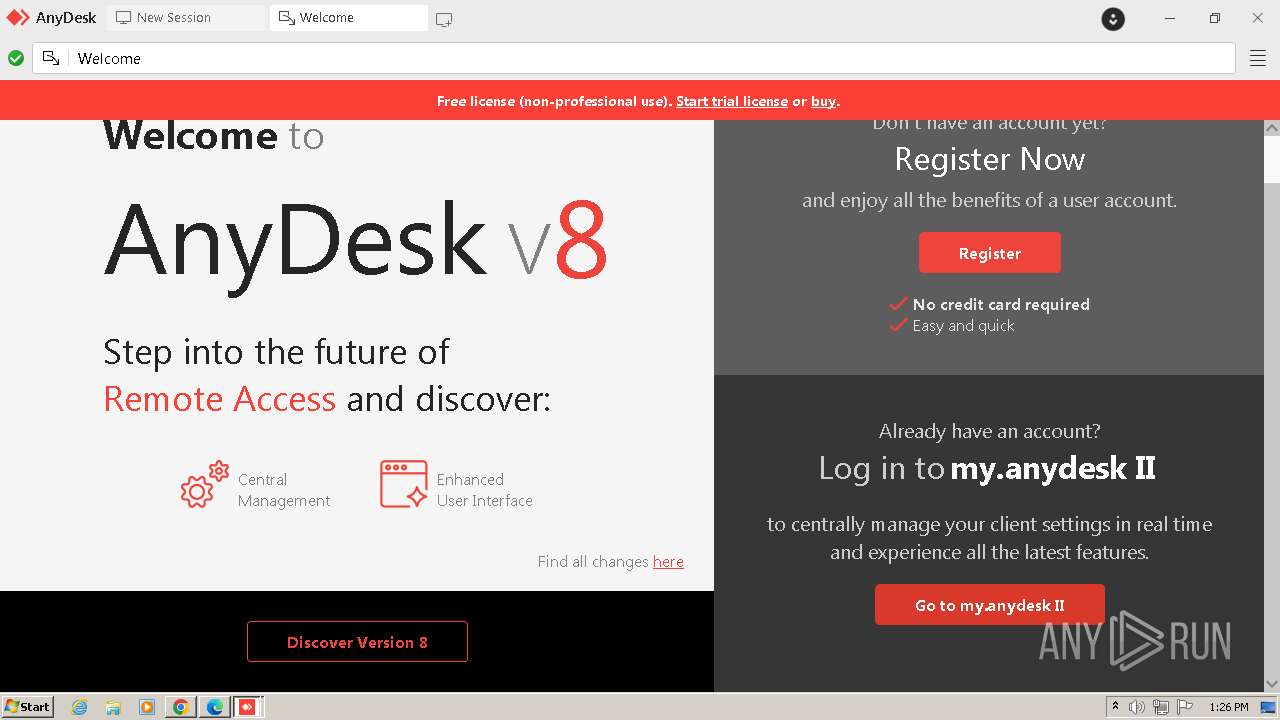Click the 1:26 PM clock in the tray
This screenshot has height=720, width=1280.
tap(1229, 707)
